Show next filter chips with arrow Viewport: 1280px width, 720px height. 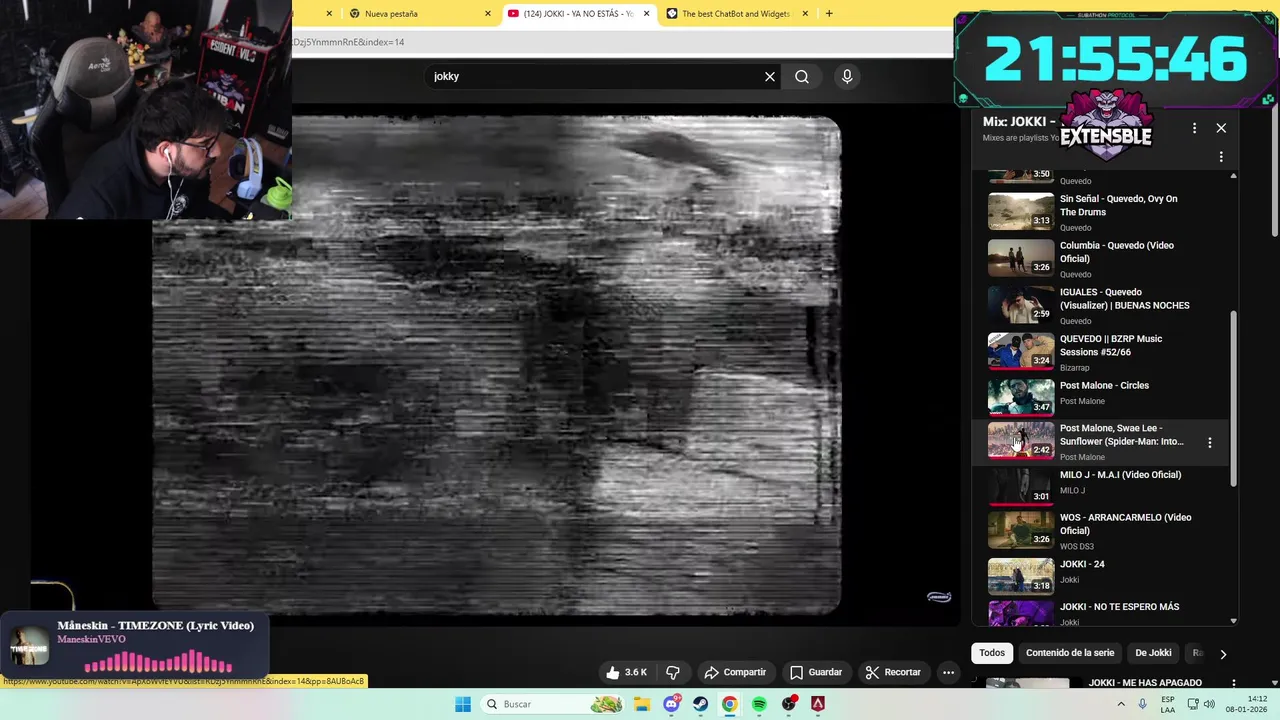point(1222,653)
